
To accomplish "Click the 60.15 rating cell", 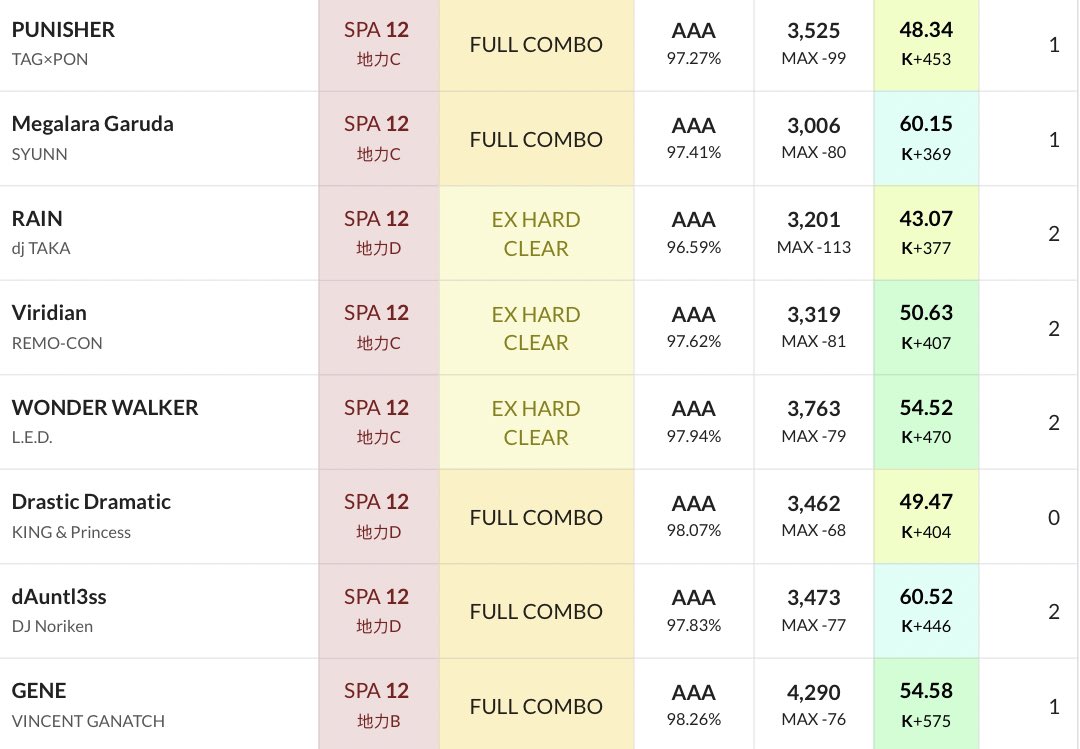I will click(x=925, y=138).
